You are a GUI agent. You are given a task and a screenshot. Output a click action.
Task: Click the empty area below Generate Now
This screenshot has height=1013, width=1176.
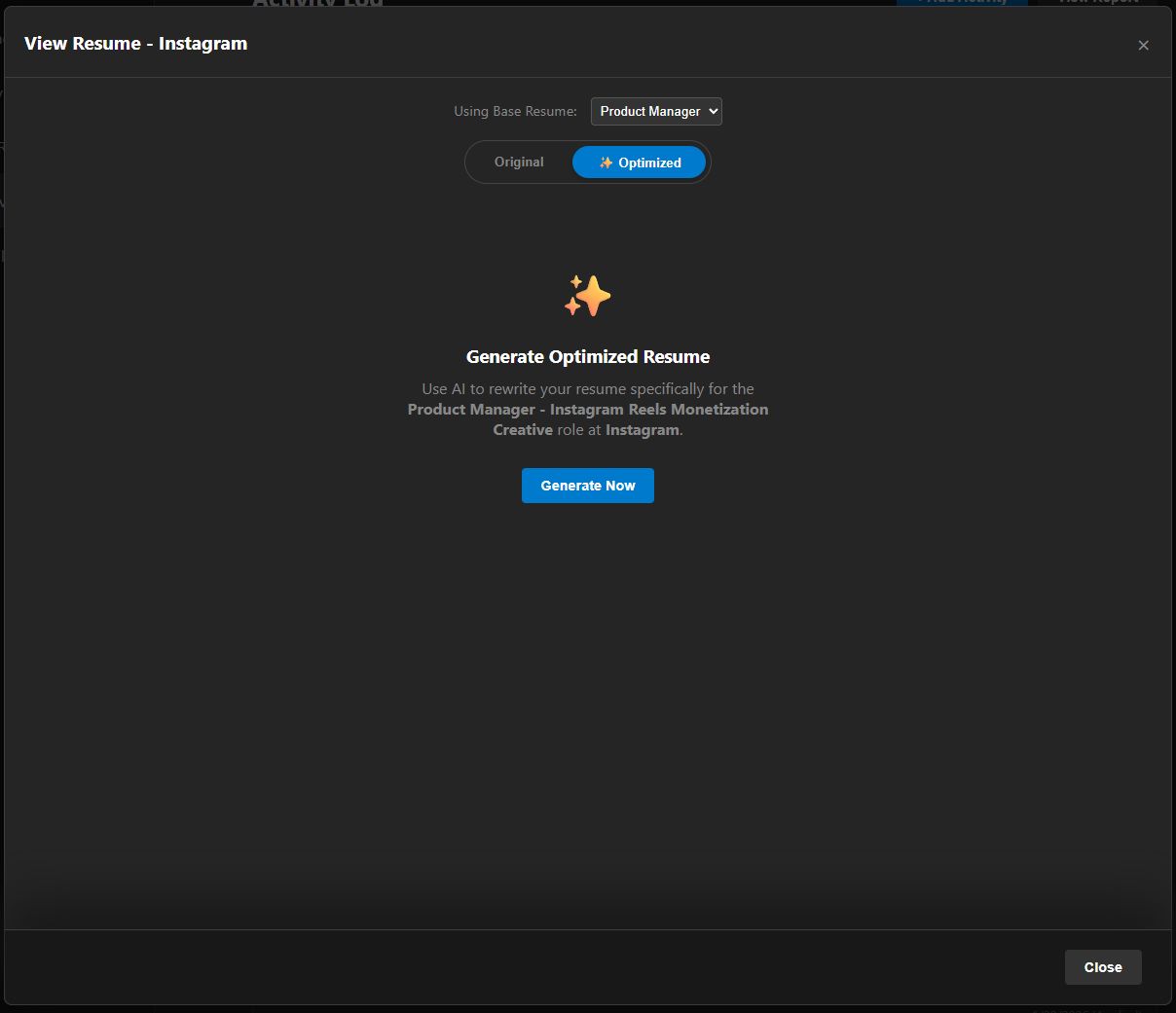[588, 681]
